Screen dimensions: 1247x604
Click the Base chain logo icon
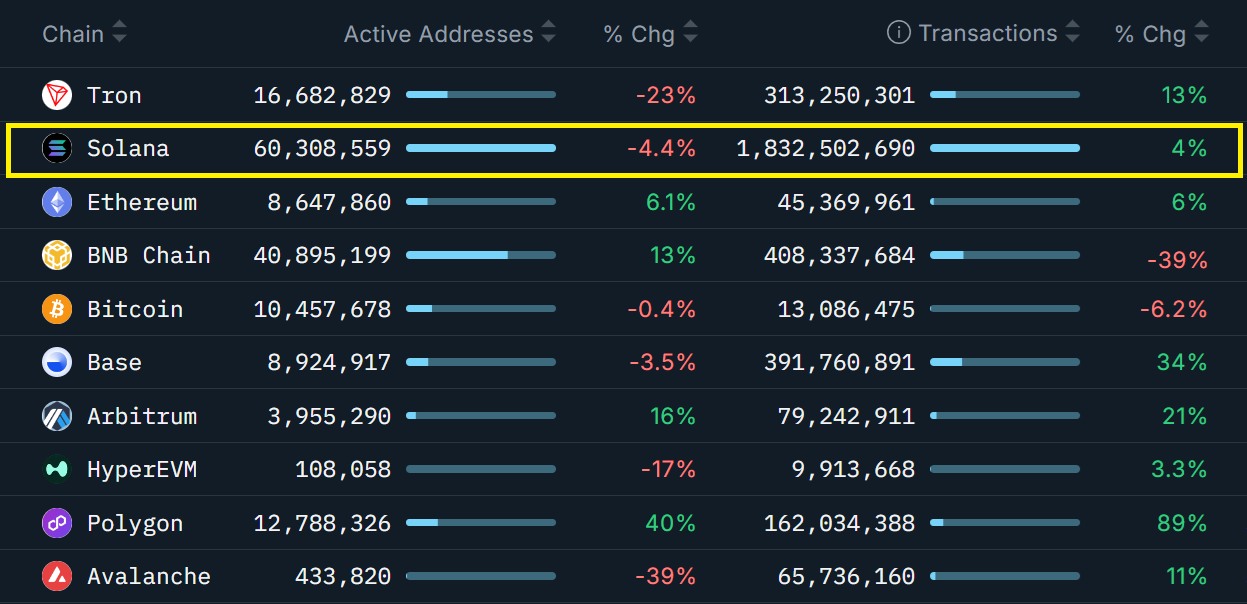pos(57,362)
